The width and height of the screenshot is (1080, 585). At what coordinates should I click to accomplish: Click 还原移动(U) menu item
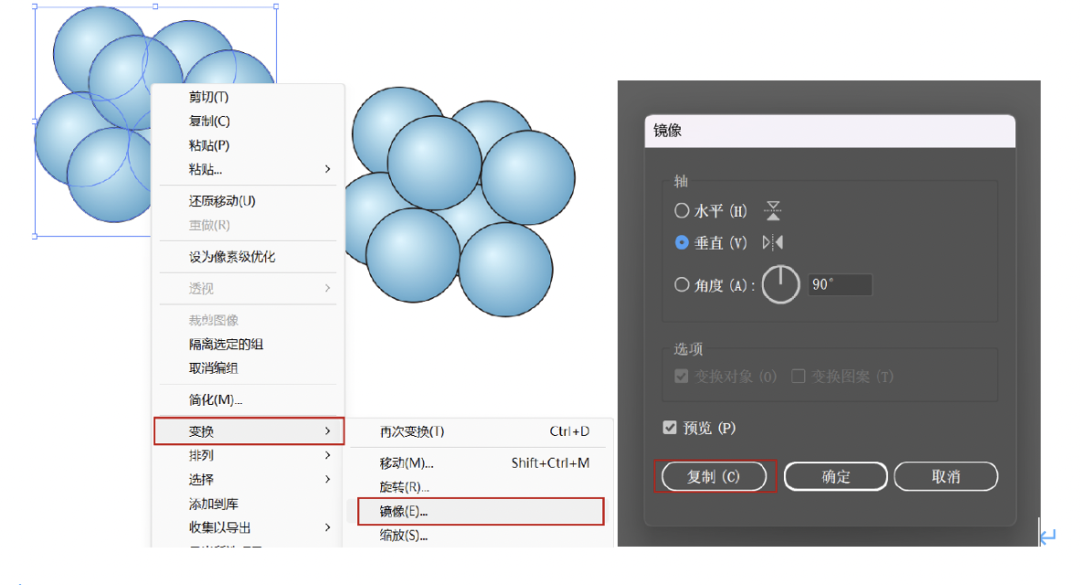pyautogui.click(x=222, y=201)
